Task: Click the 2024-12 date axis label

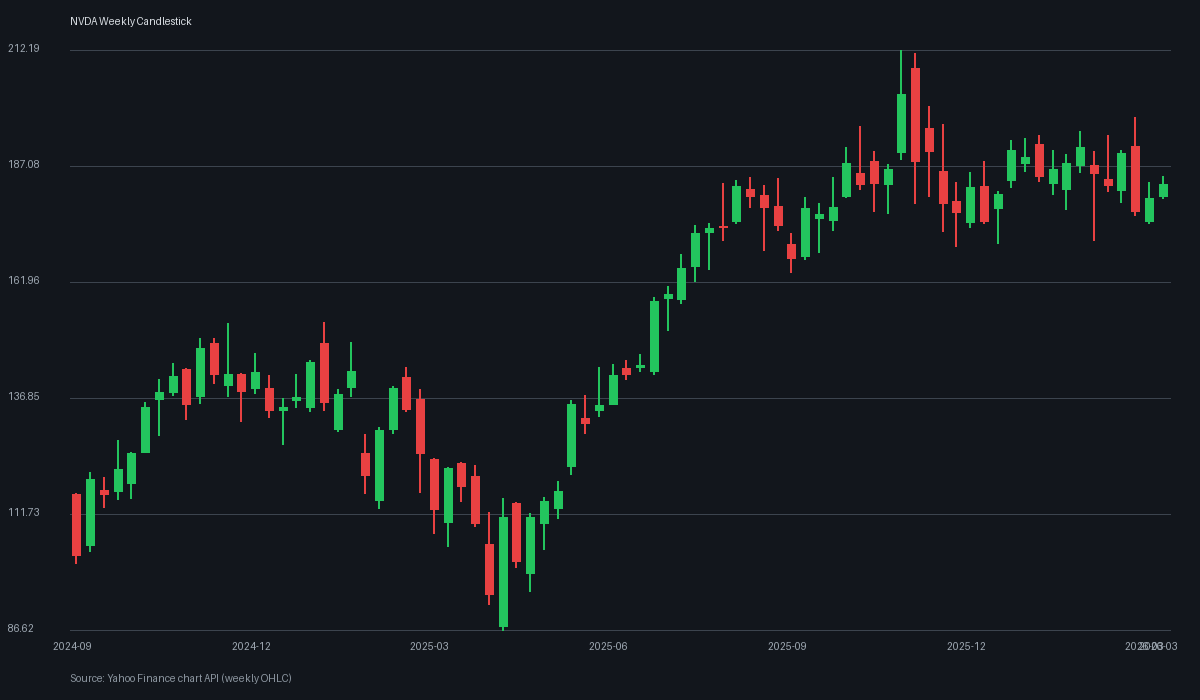Action: coord(251,647)
